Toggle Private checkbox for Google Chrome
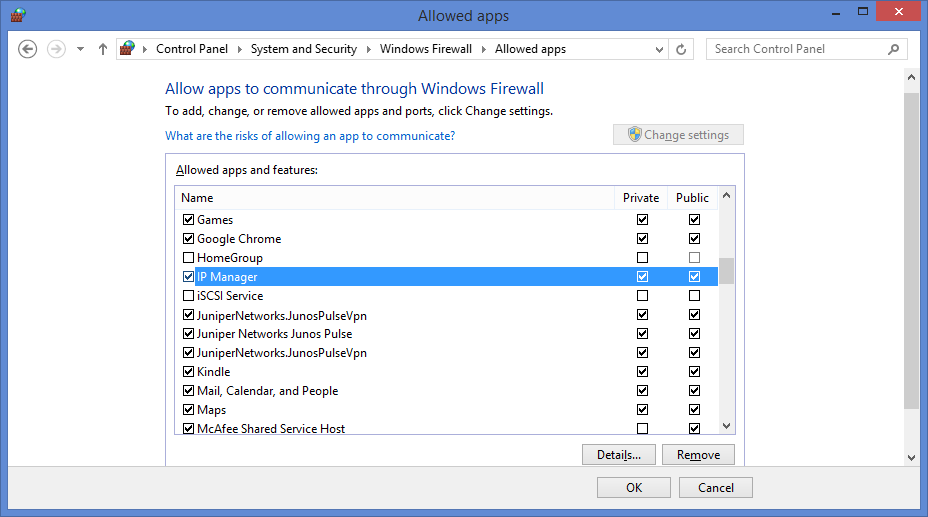This screenshot has height=517, width=928. click(x=642, y=238)
